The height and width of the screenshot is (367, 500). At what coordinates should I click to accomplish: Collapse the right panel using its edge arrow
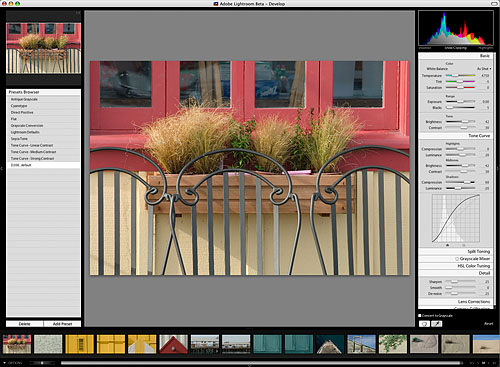tap(498, 169)
